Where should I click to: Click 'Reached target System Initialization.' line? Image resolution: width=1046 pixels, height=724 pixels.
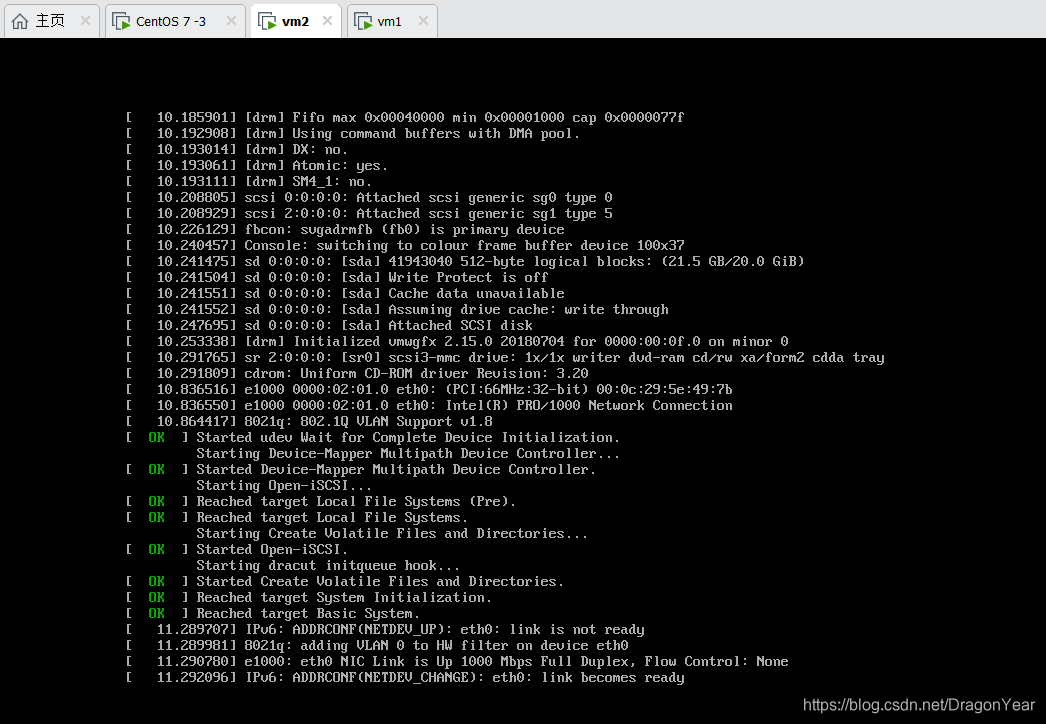[x=309, y=598]
